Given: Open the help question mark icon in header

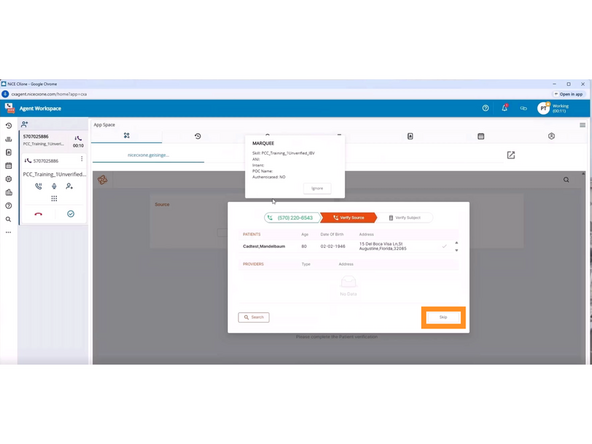Looking at the screenshot, I should coord(486,108).
